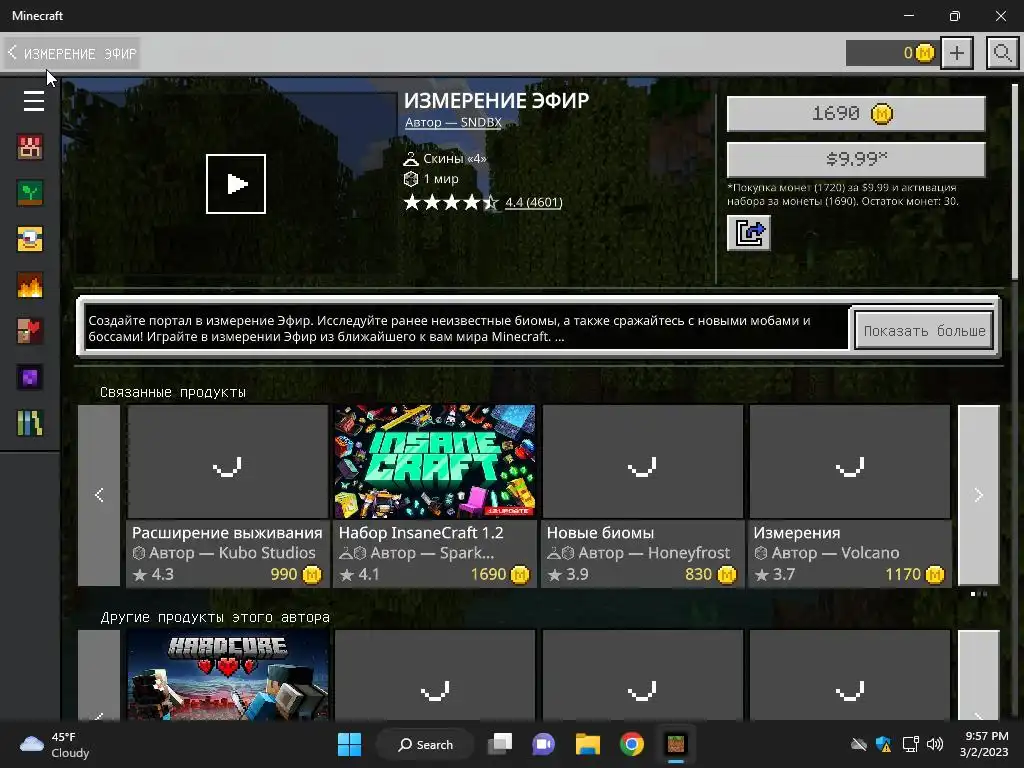This screenshot has height=768, width=1024.
Task: Open taskbar Search box
Action: tap(425, 744)
